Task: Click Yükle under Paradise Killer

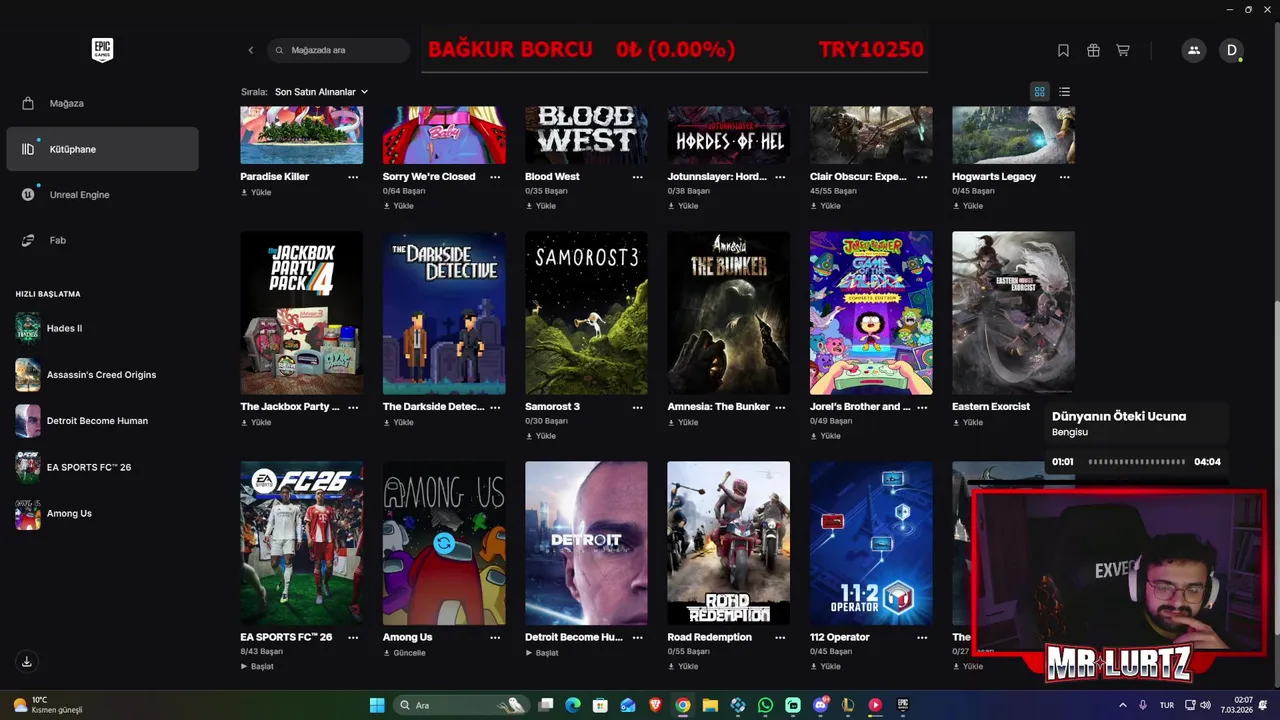Action: coord(256,192)
